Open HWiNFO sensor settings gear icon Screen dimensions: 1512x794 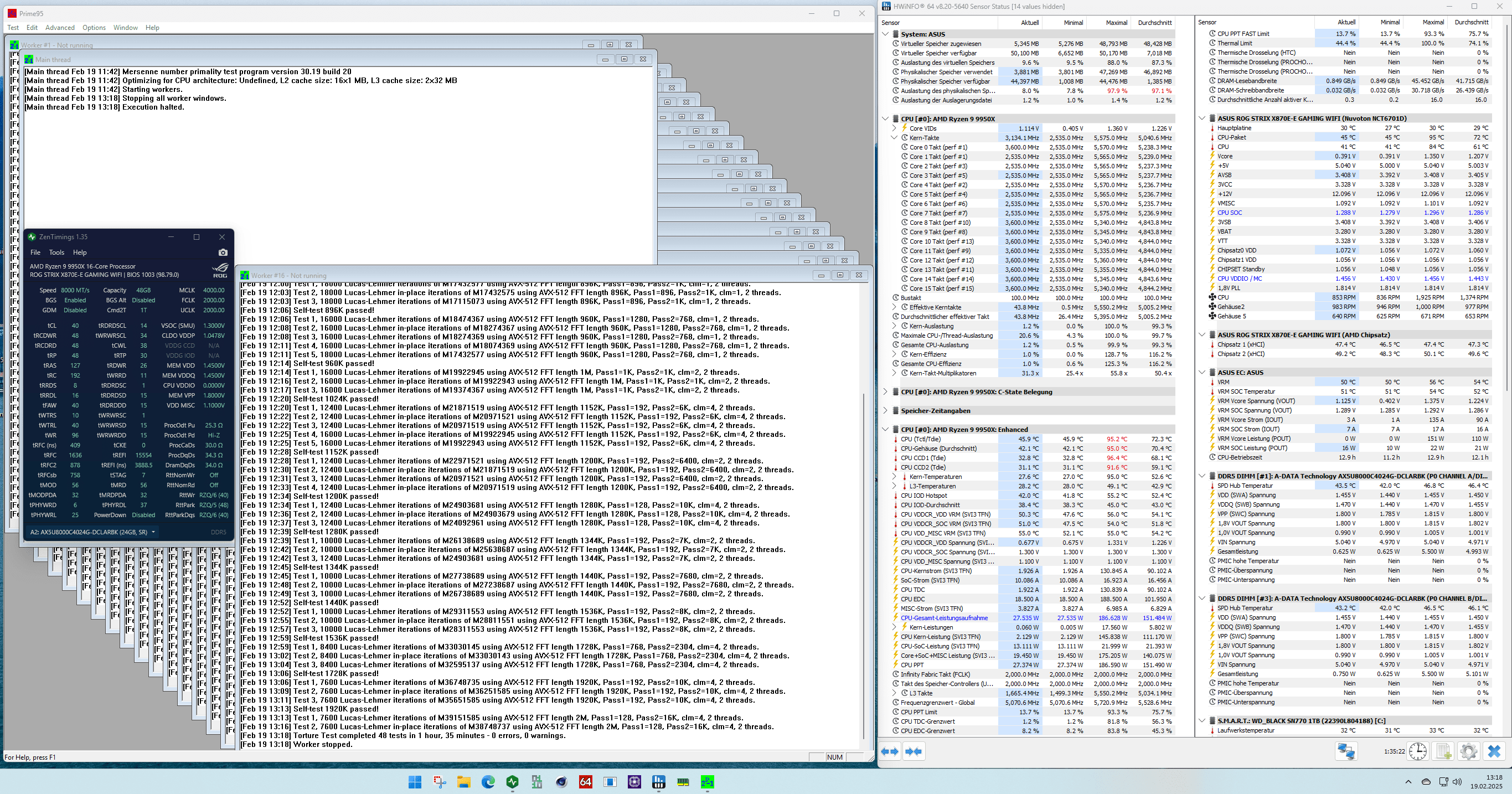[x=1469, y=751]
